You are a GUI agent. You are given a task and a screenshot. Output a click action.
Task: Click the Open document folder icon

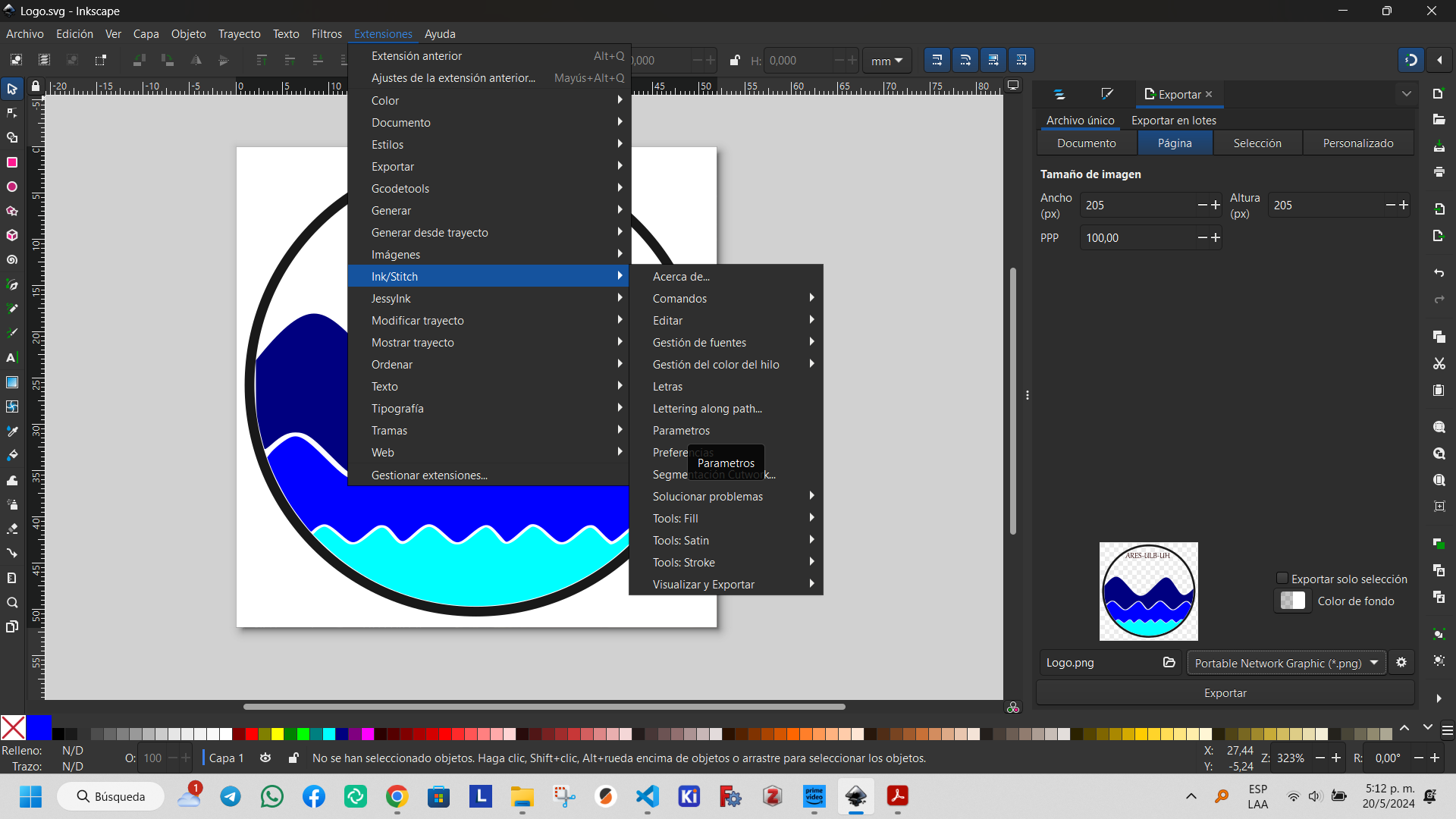click(x=1439, y=119)
